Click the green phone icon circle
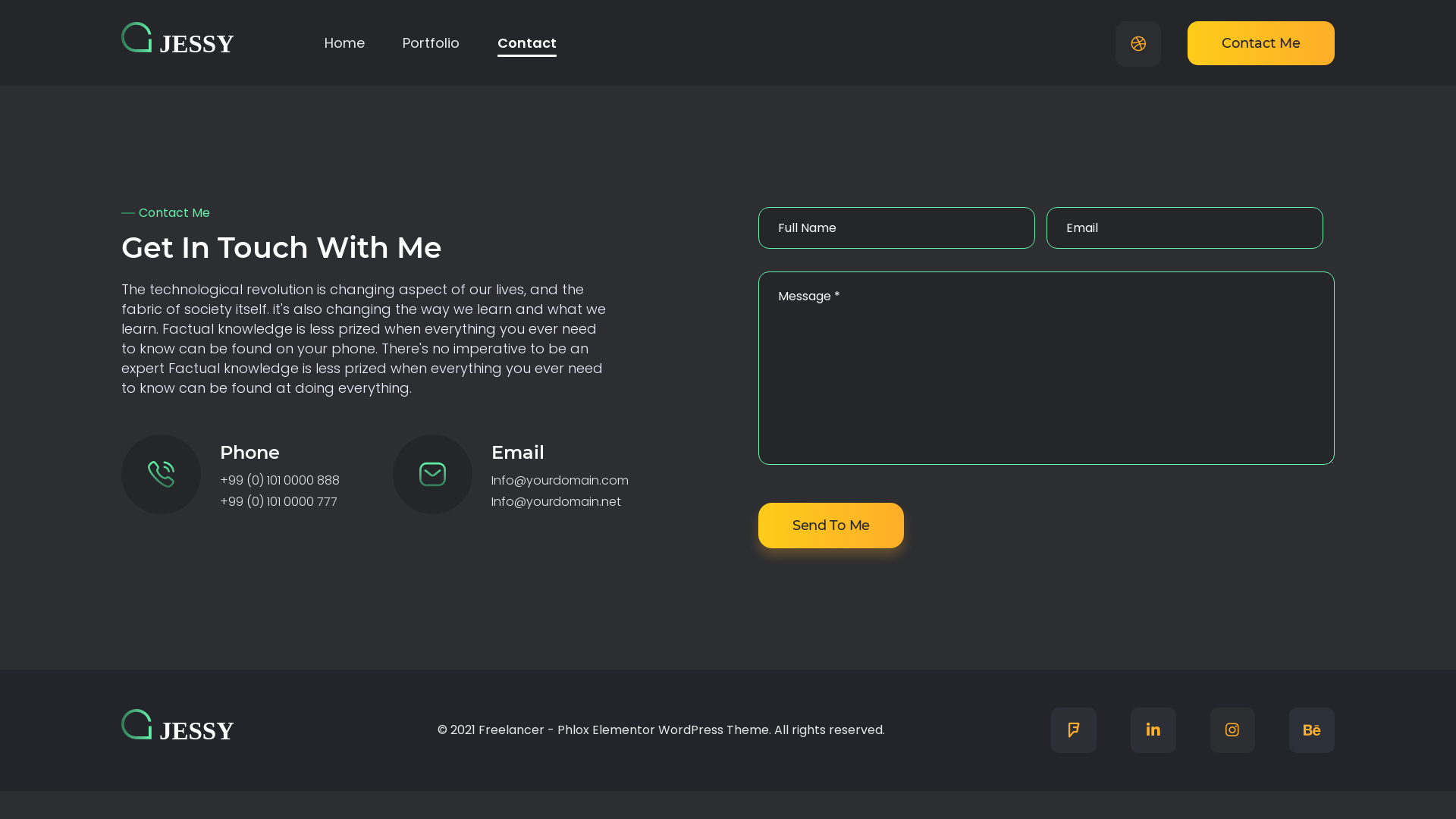1456x819 pixels. click(x=161, y=474)
